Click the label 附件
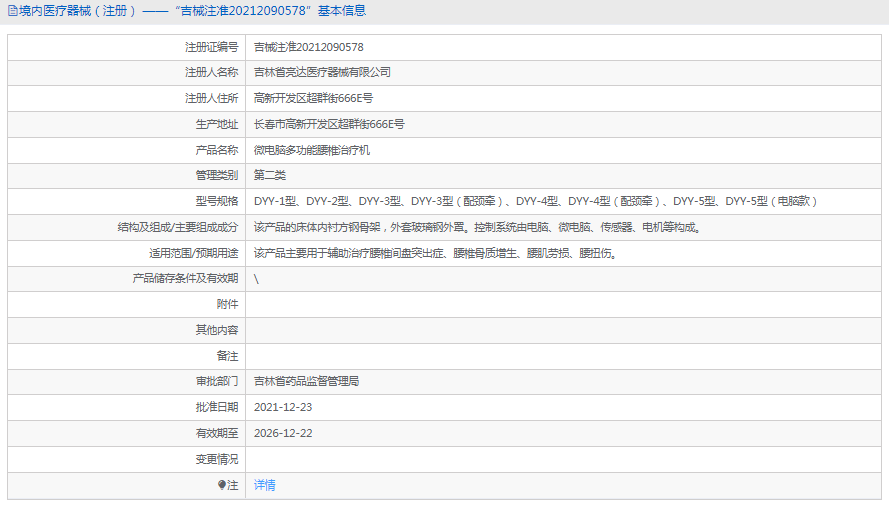Image resolution: width=889 pixels, height=508 pixels. (x=227, y=304)
